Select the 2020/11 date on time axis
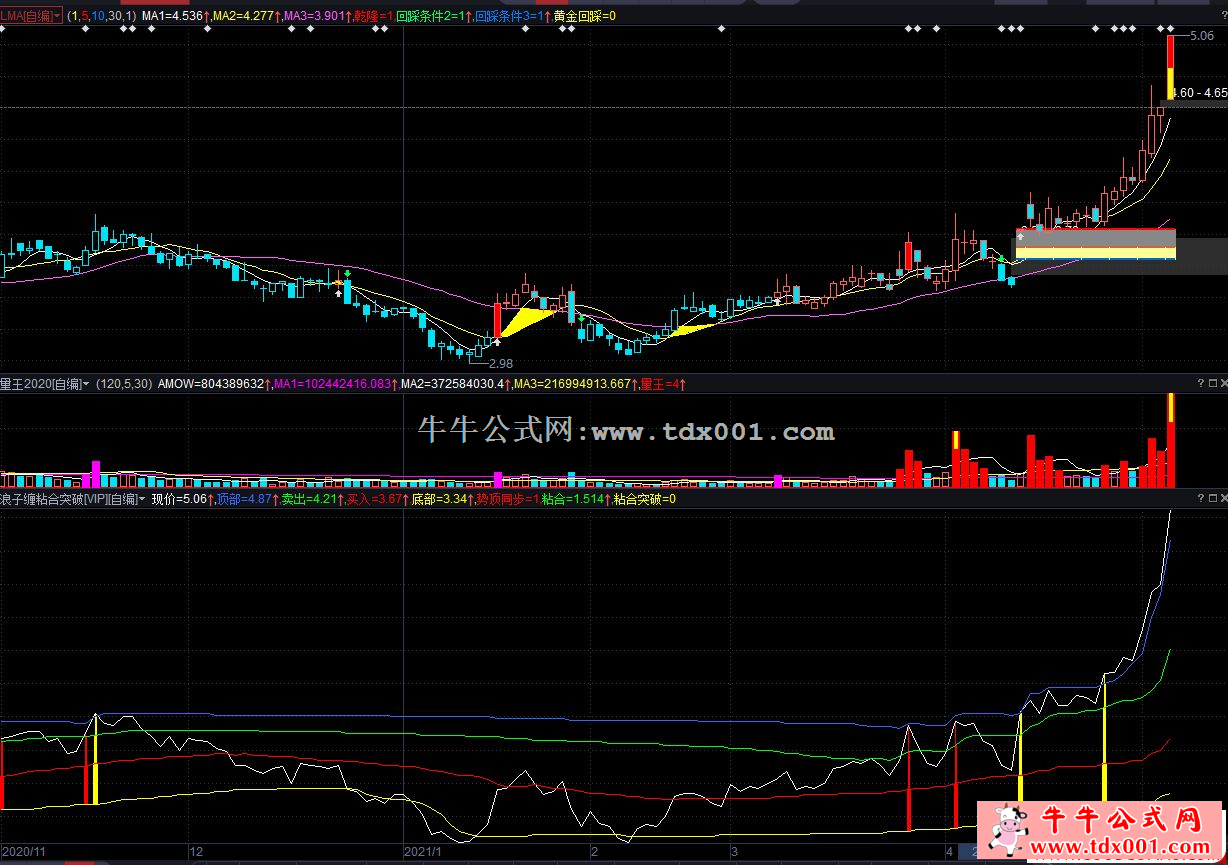1228x865 pixels. coord(23,851)
